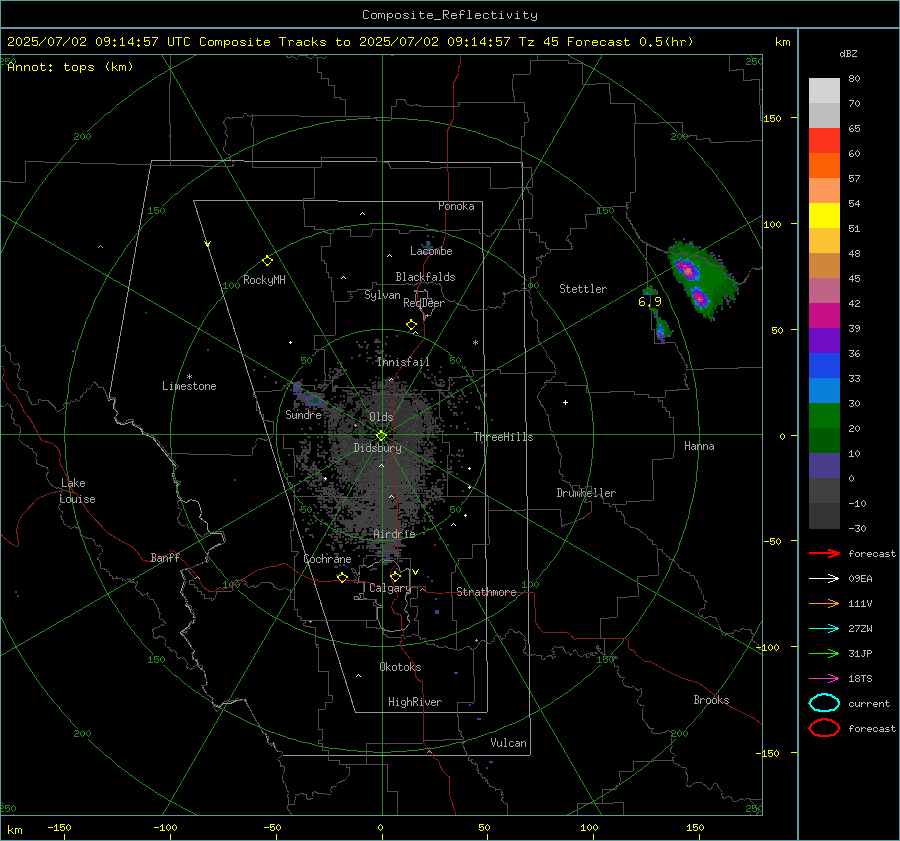The height and width of the screenshot is (841, 900).
Task: Click the yellow diamond marker above RedDeer
Action: tap(411, 325)
